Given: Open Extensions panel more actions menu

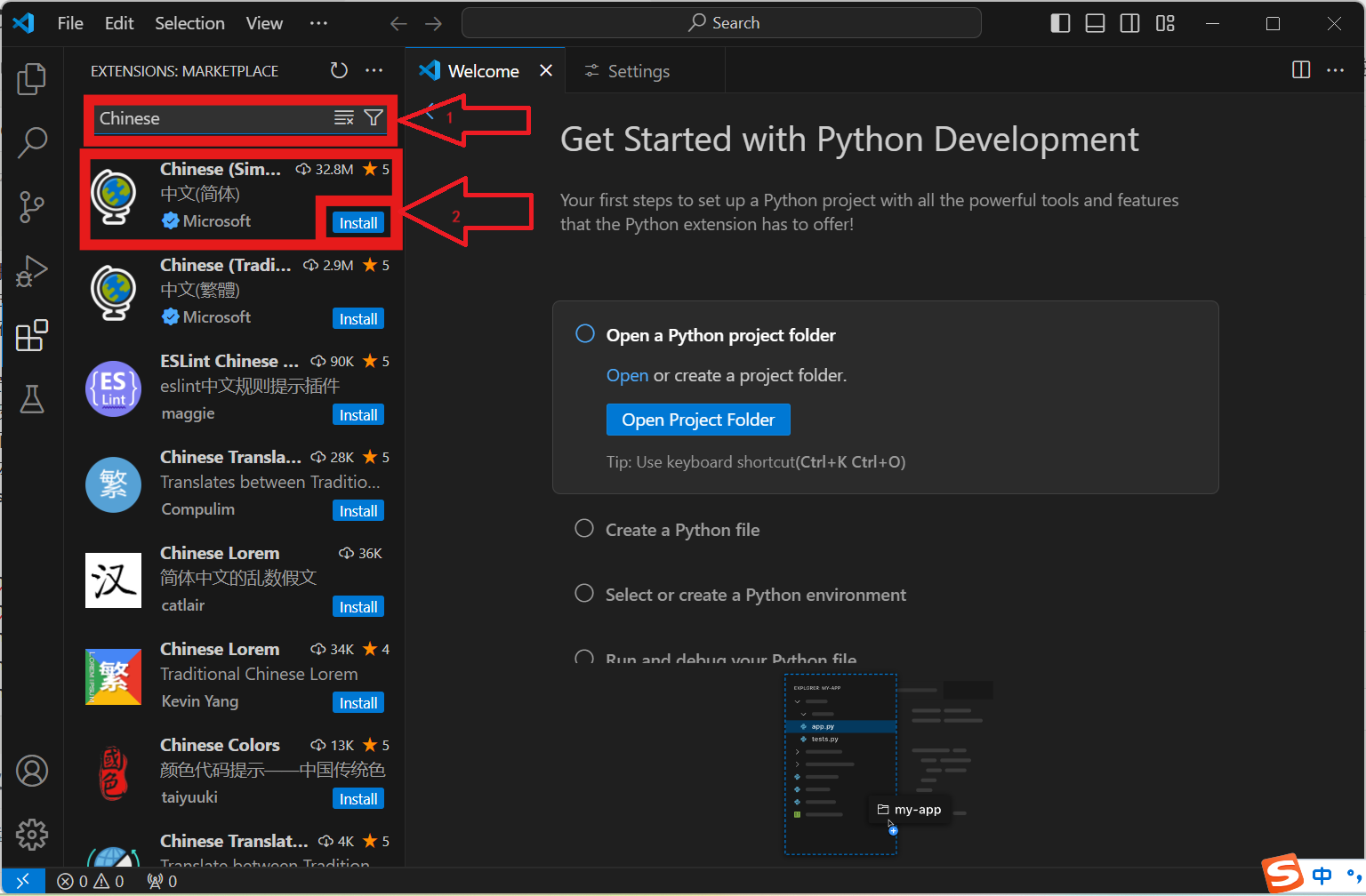Looking at the screenshot, I should (x=374, y=70).
